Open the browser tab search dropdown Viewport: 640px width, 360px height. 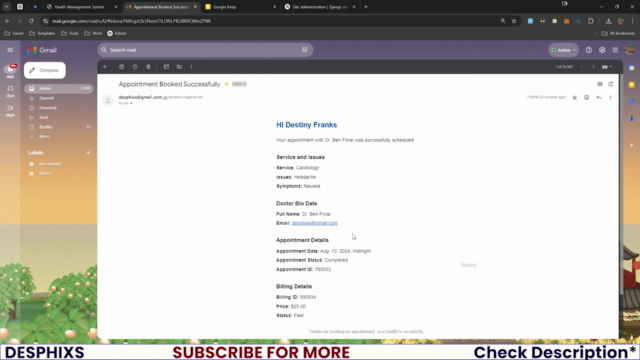[x=7, y=7]
